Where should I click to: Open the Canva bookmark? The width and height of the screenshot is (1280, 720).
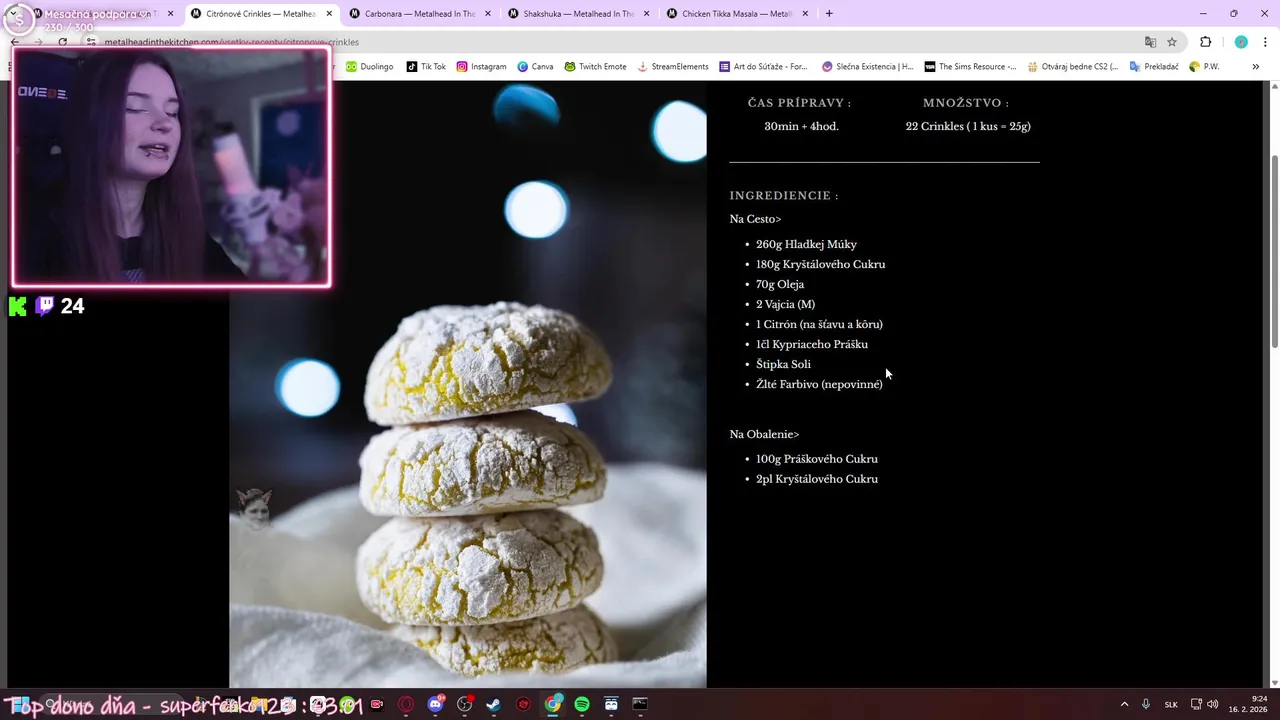click(x=535, y=66)
